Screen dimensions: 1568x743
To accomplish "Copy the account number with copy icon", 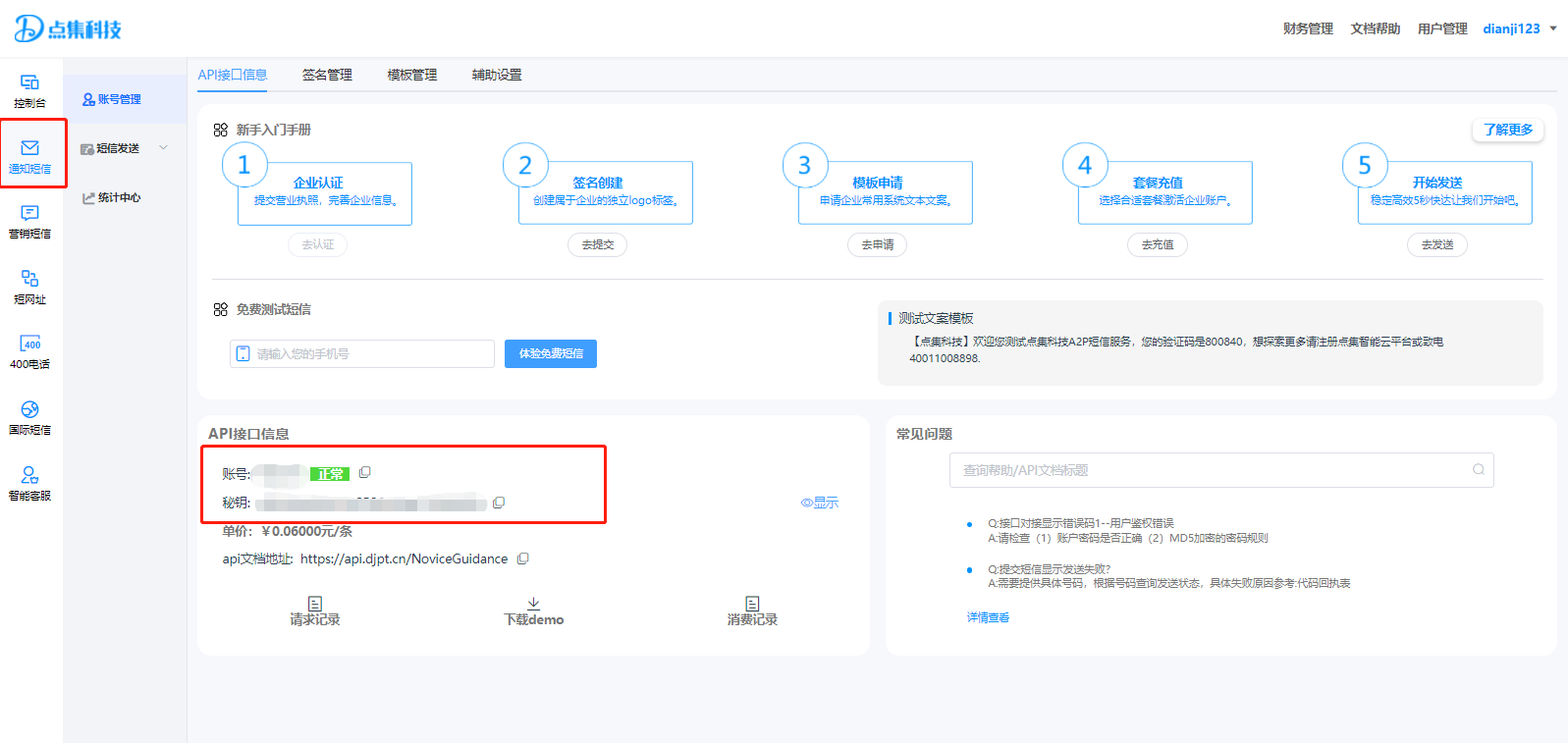I will 365,473.
